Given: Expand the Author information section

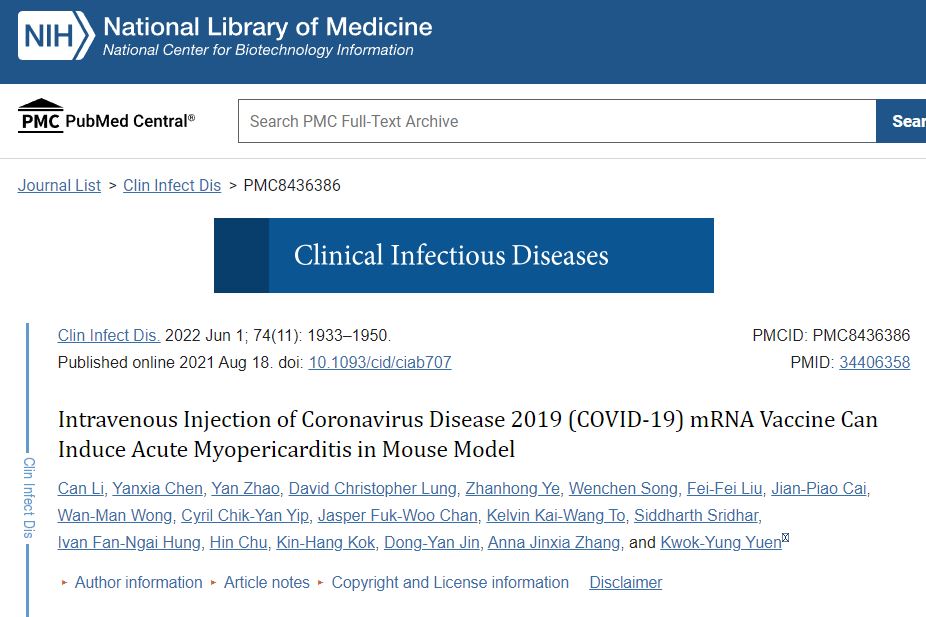Looking at the screenshot, I should (x=138, y=582).
